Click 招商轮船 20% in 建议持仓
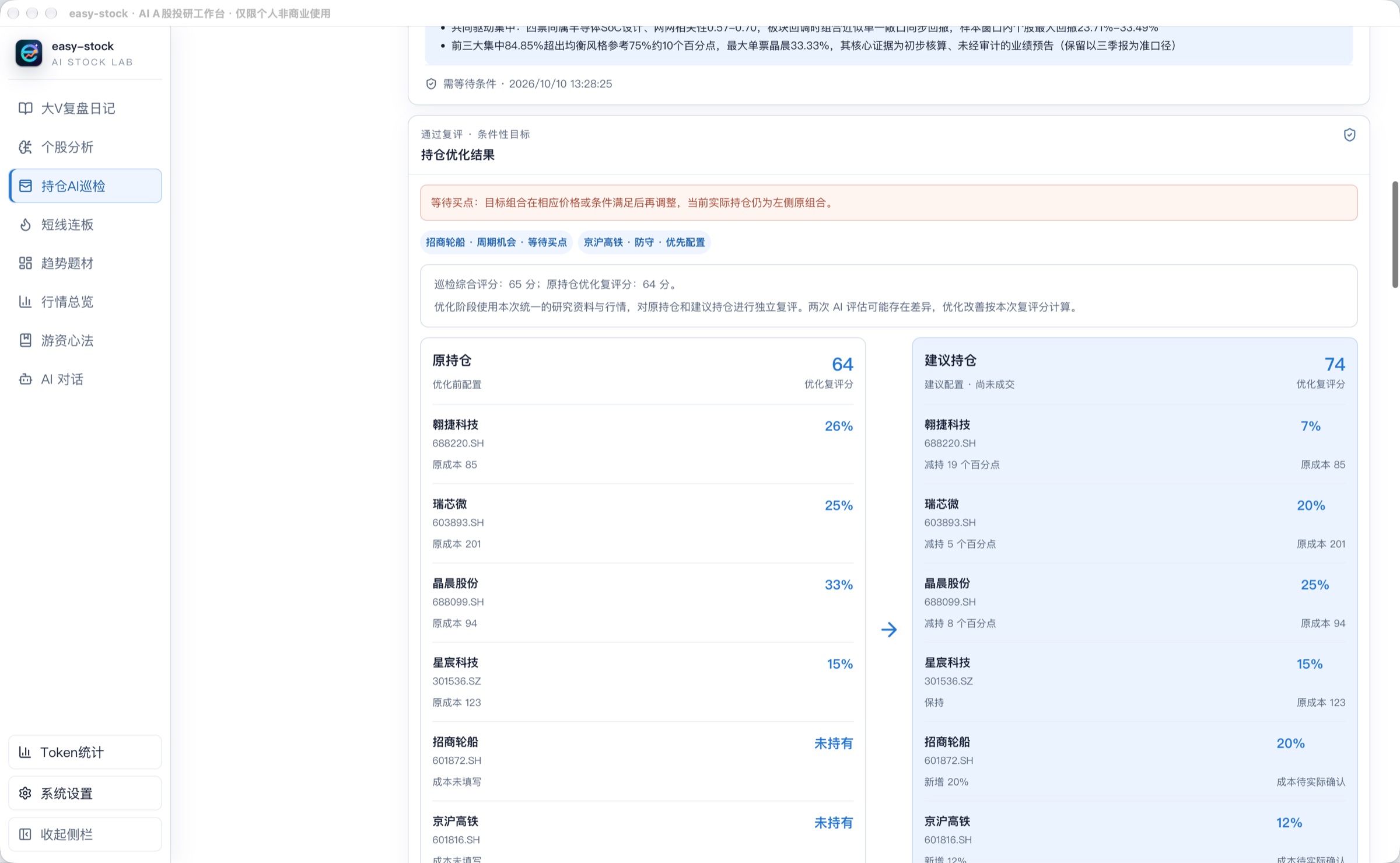 tap(1290, 743)
